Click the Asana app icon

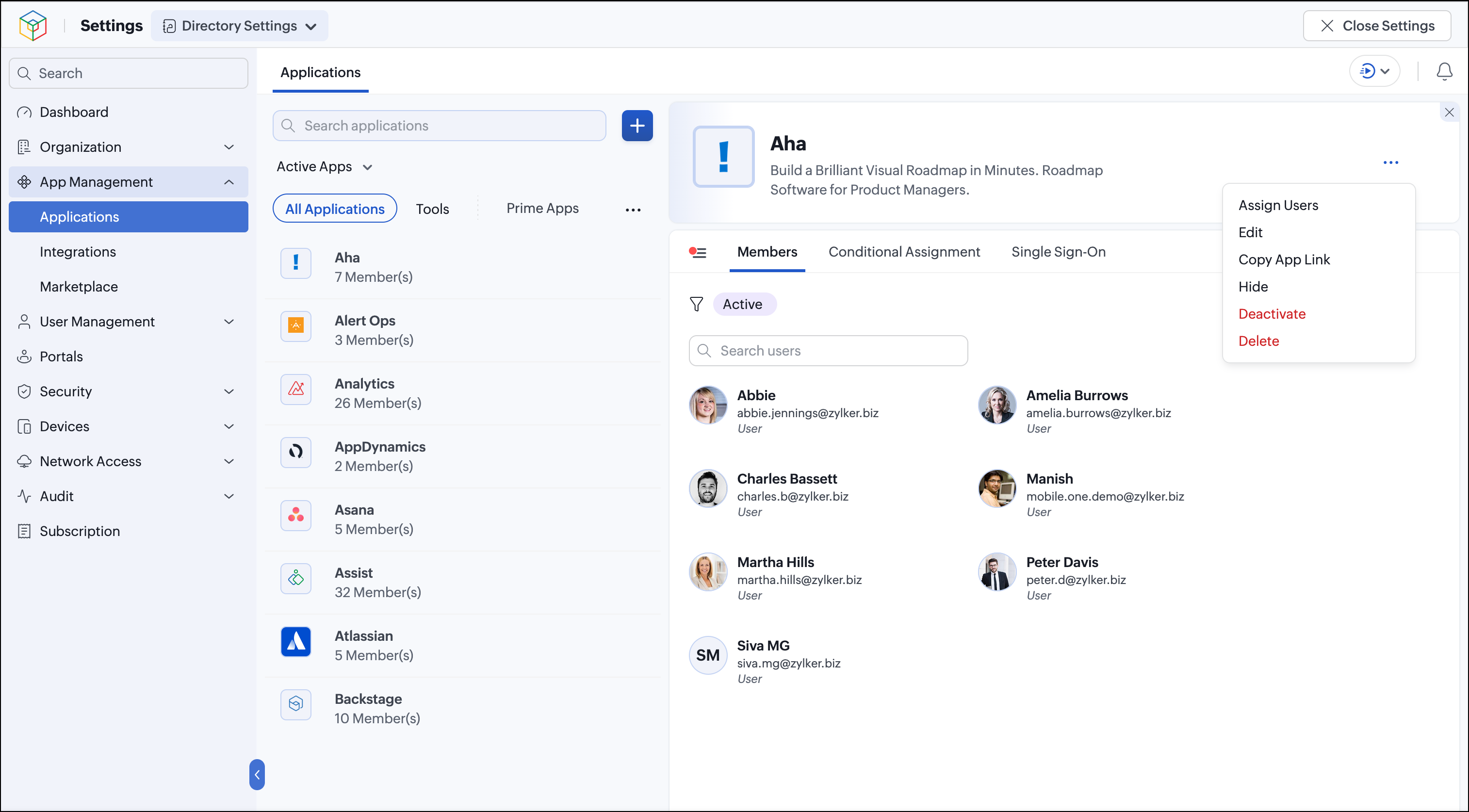pyautogui.click(x=295, y=515)
